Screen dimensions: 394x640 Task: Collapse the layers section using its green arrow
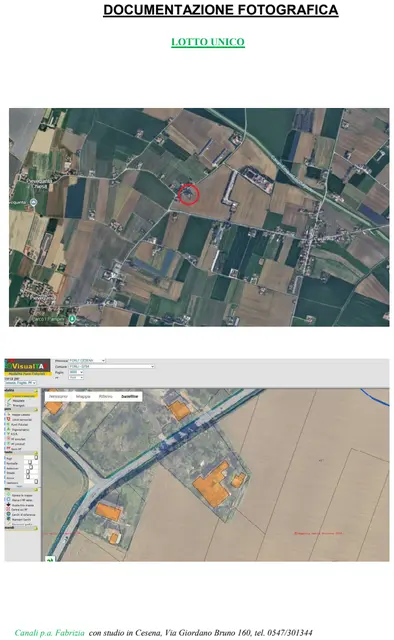(x=36, y=409)
